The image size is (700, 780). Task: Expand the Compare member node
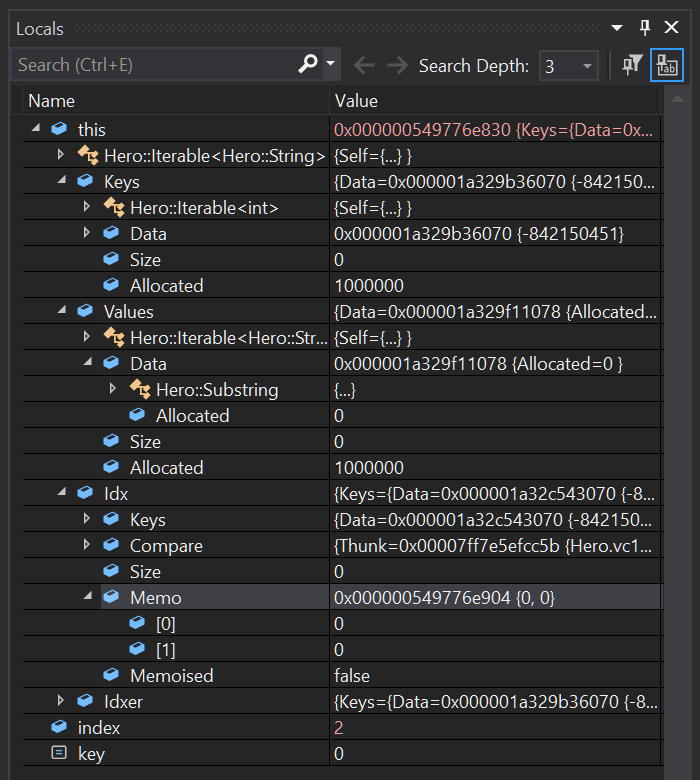point(87,545)
